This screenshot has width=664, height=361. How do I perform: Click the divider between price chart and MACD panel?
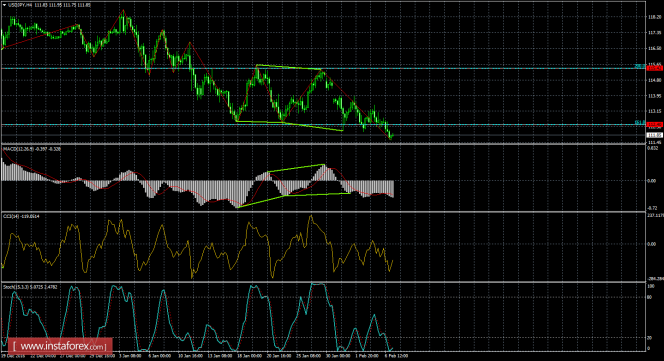click(x=323, y=144)
